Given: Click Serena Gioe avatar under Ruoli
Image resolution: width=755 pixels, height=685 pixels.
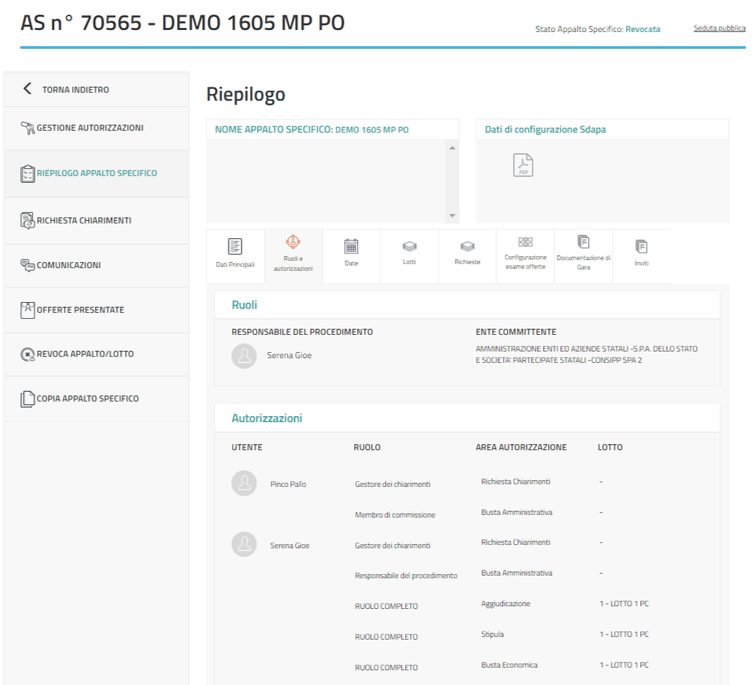Looking at the screenshot, I should click(244, 355).
